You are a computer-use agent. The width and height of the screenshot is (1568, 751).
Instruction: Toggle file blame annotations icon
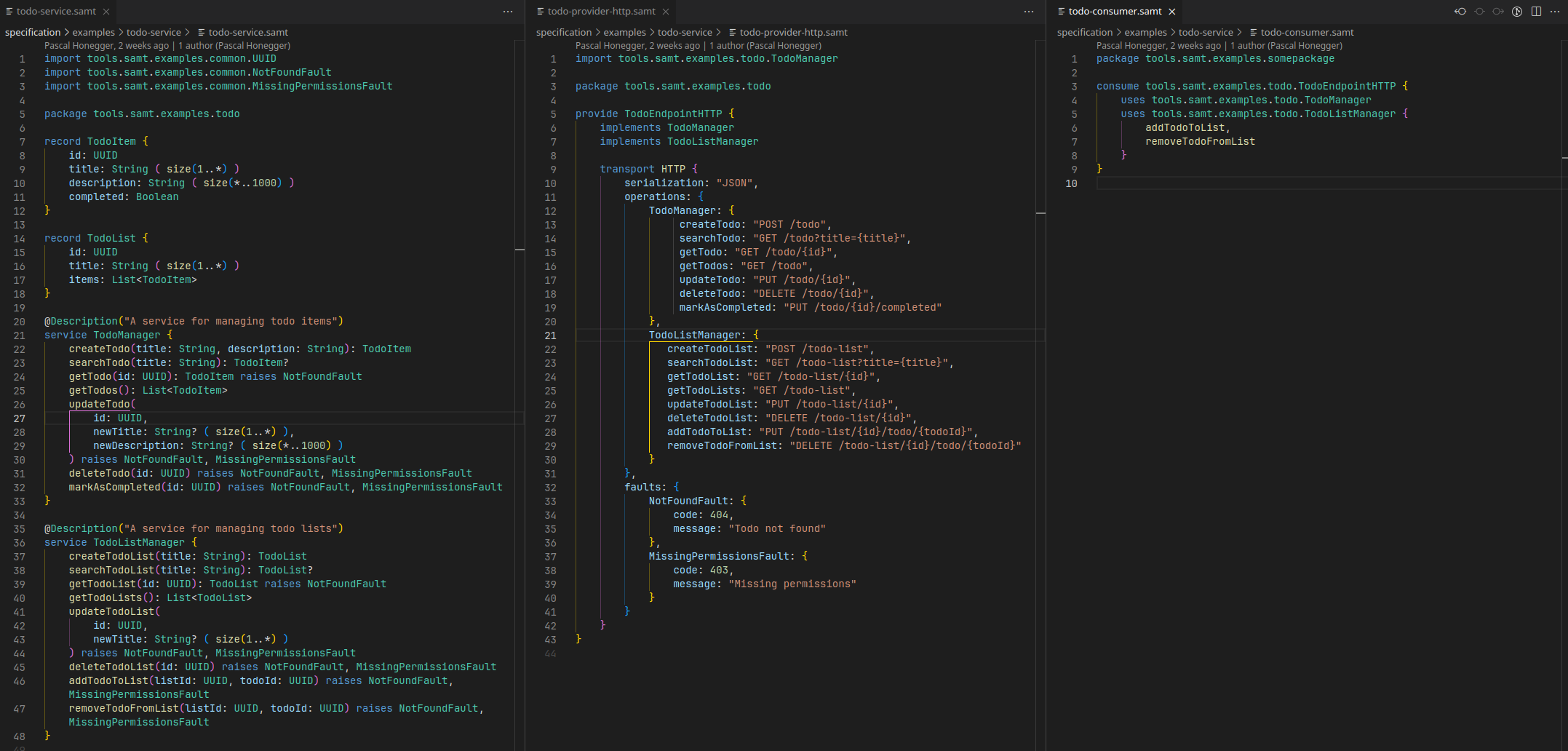pos(1517,12)
